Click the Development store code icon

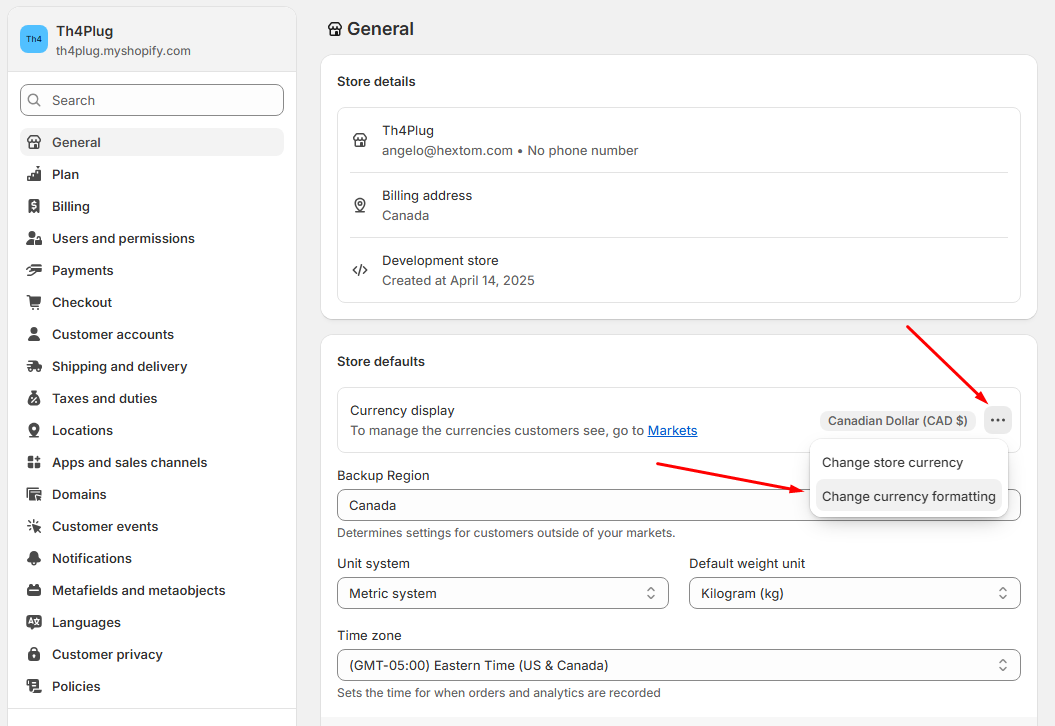360,270
